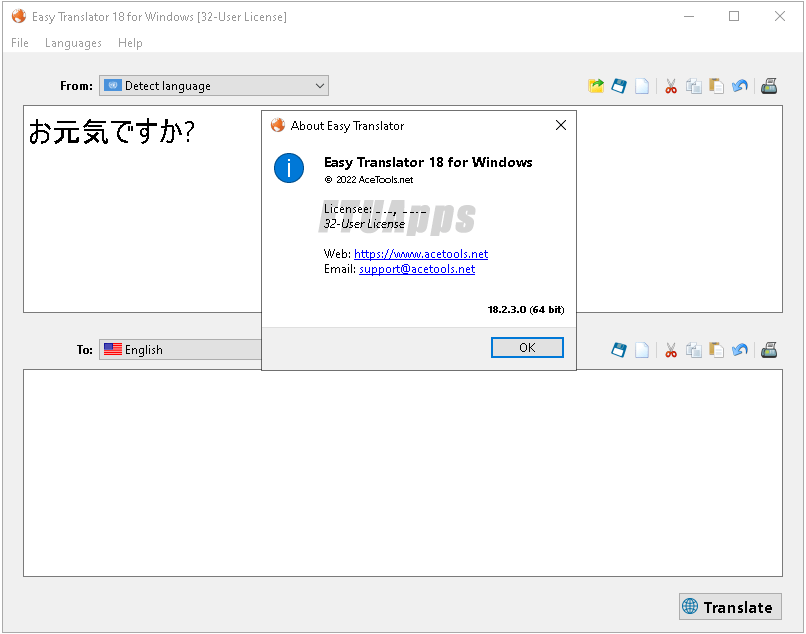Expand the From language dropdown
806x634 pixels.
point(214,86)
